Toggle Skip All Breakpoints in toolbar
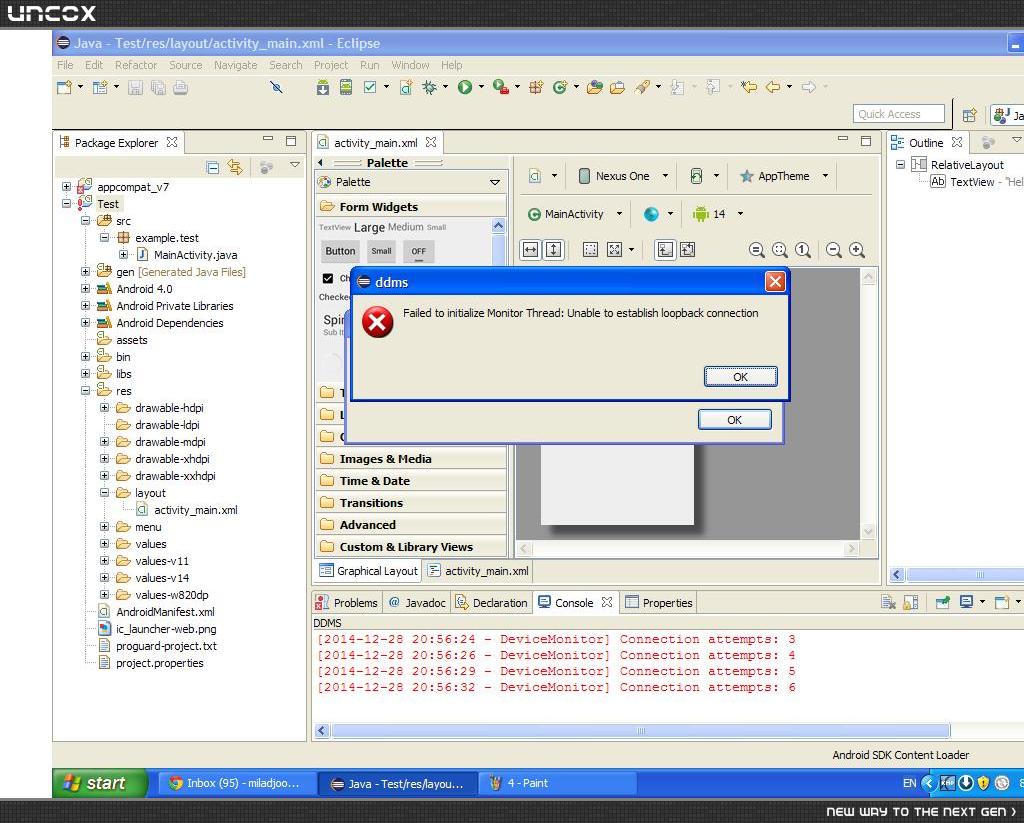1024x823 pixels. coord(276,87)
